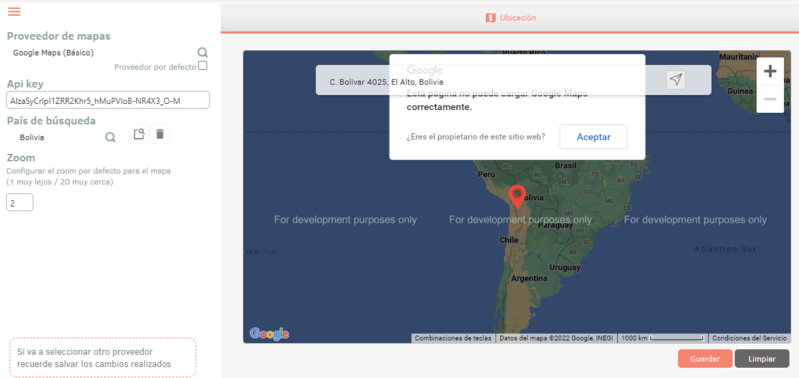Zoom in the map with plus button
The height and width of the screenshot is (378, 799).
pos(770,71)
